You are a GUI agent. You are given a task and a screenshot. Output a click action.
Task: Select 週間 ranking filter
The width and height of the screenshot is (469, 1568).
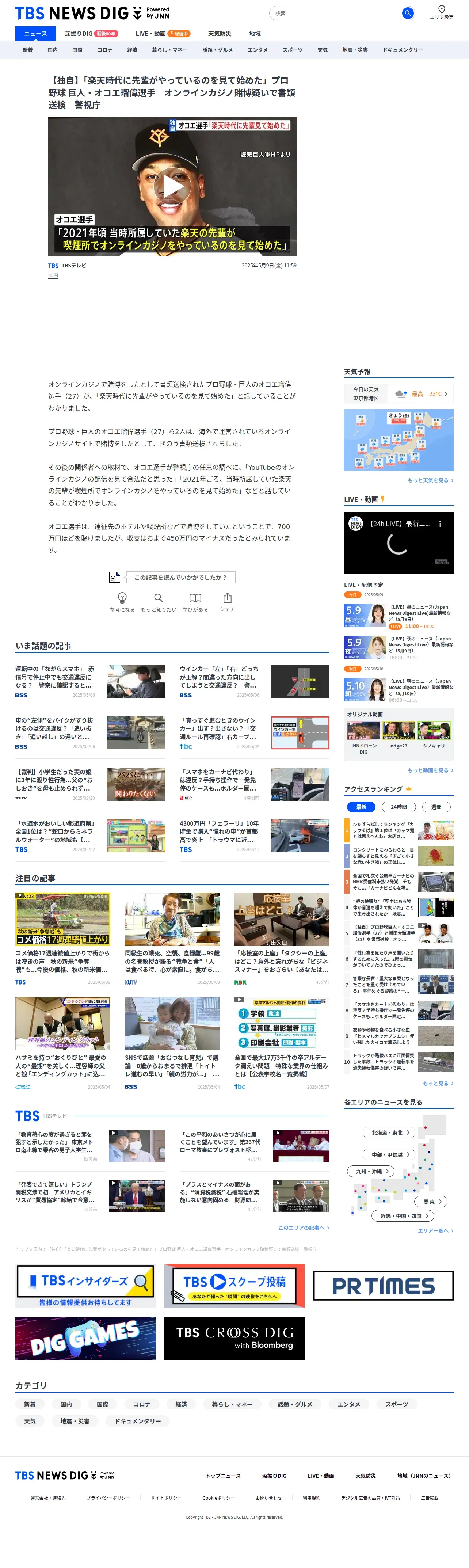coord(436,807)
